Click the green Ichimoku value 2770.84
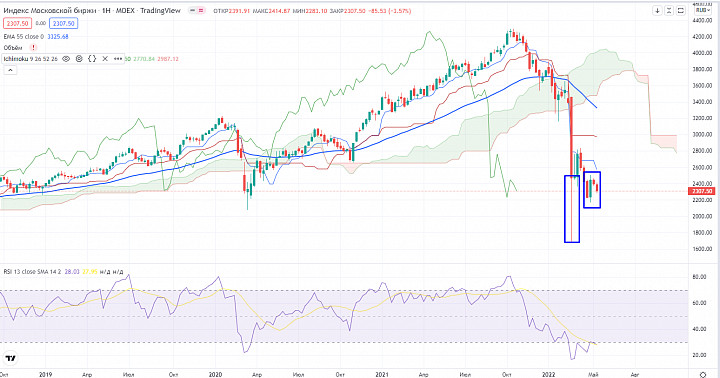Screen dimensions: 720x378 click(x=145, y=59)
